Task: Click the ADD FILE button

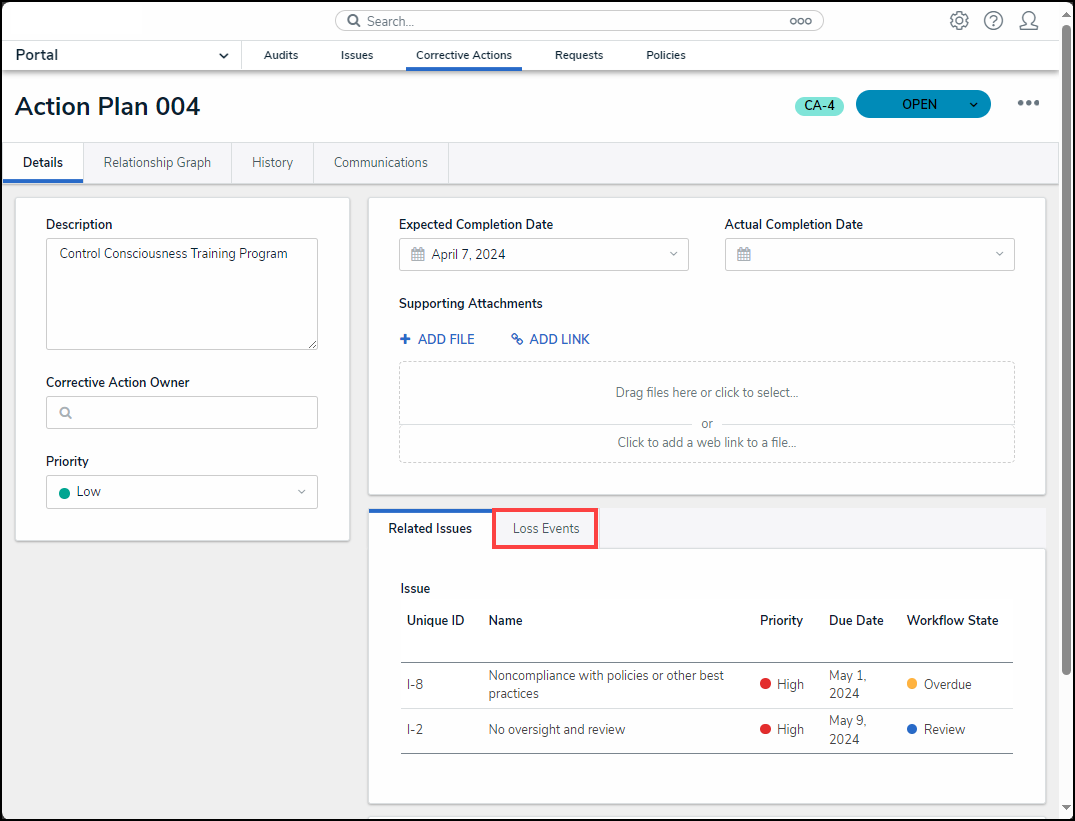Action: tap(437, 340)
